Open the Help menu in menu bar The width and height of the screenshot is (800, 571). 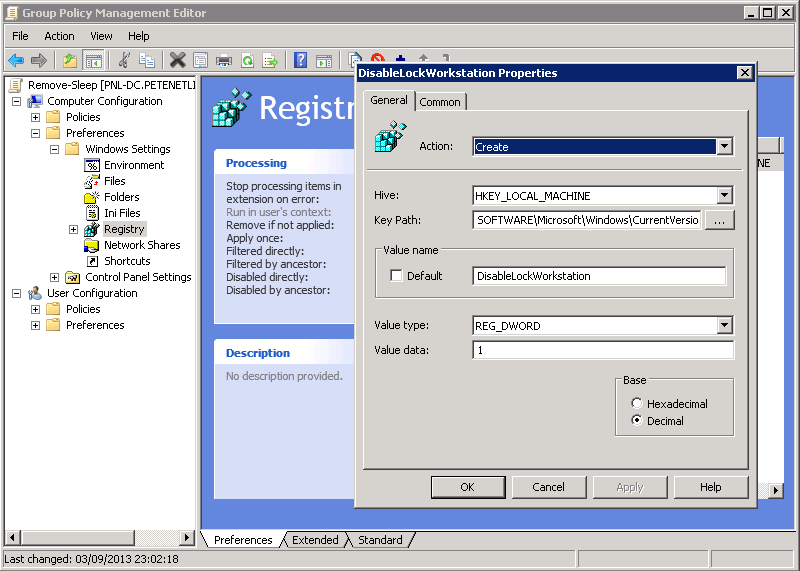(x=138, y=36)
